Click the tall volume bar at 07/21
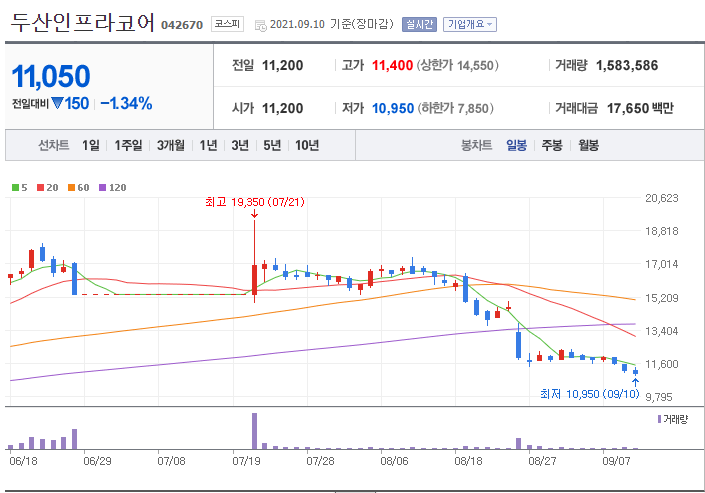705x493 pixels. pyautogui.click(x=254, y=431)
